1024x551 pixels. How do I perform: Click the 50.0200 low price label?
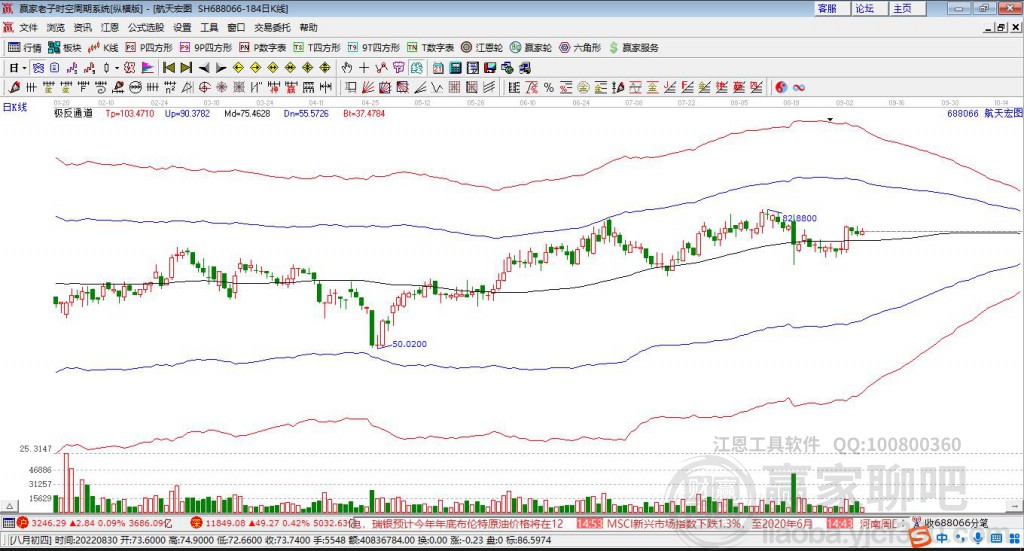click(409, 343)
